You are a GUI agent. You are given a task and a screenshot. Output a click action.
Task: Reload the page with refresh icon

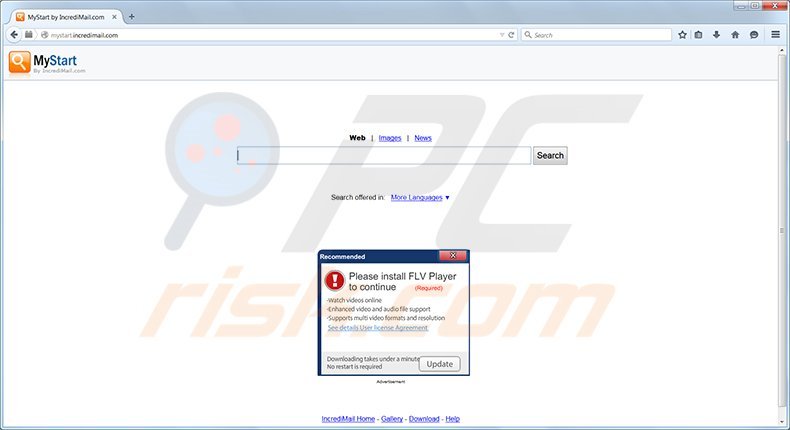[x=511, y=35]
